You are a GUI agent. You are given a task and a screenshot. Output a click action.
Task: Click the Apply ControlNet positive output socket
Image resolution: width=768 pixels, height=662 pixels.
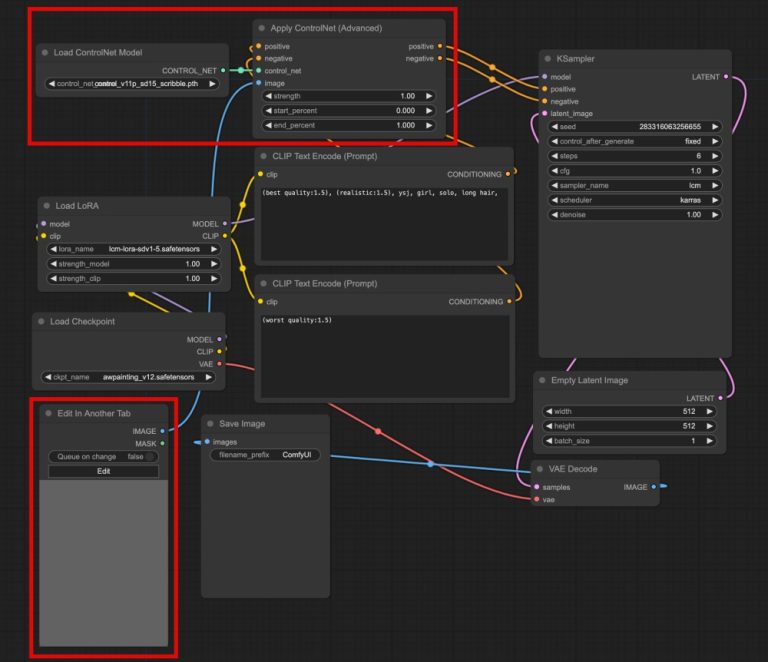coord(440,46)
